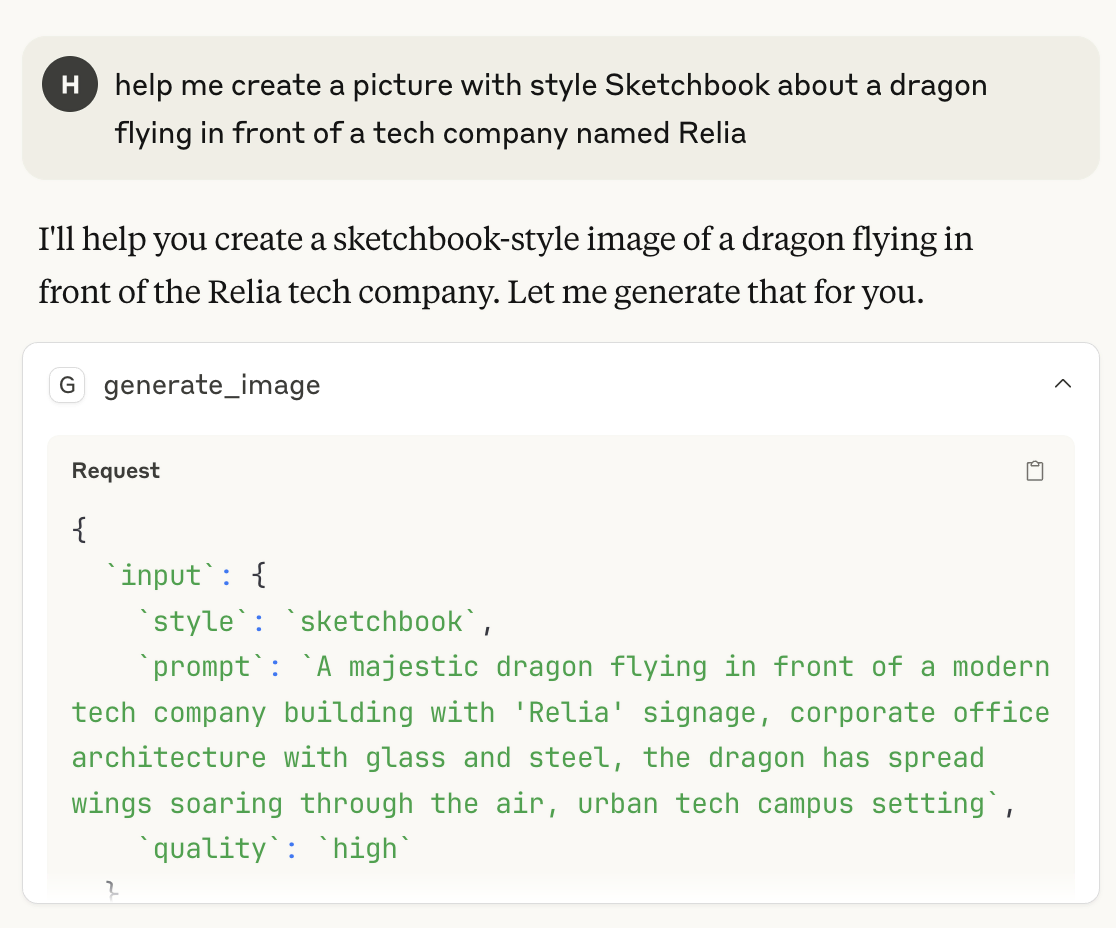Click the assistant reply starting "I'll help you"

(x=505, y=265)
